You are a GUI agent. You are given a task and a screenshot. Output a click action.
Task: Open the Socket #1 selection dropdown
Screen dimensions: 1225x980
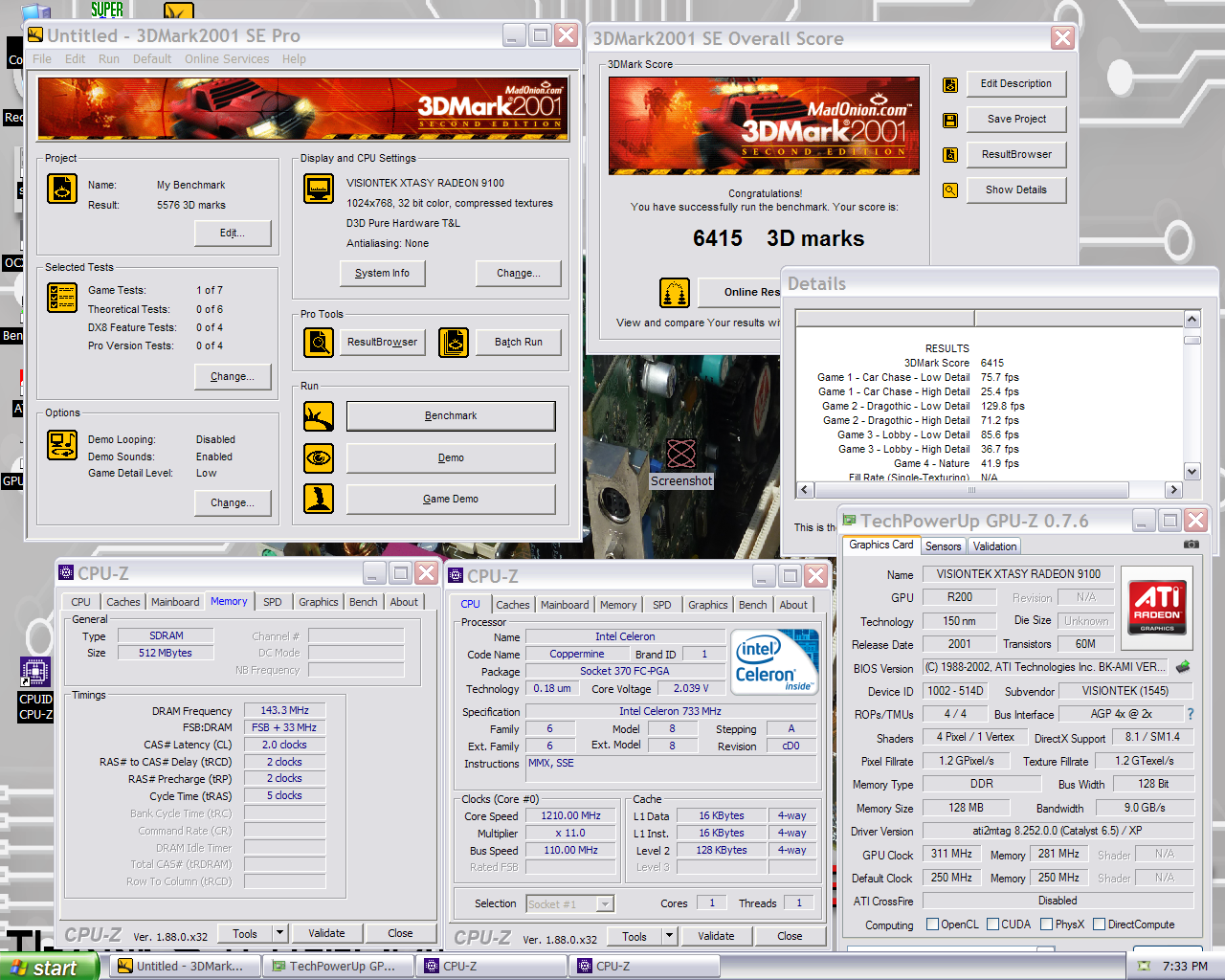click(605, 903)
